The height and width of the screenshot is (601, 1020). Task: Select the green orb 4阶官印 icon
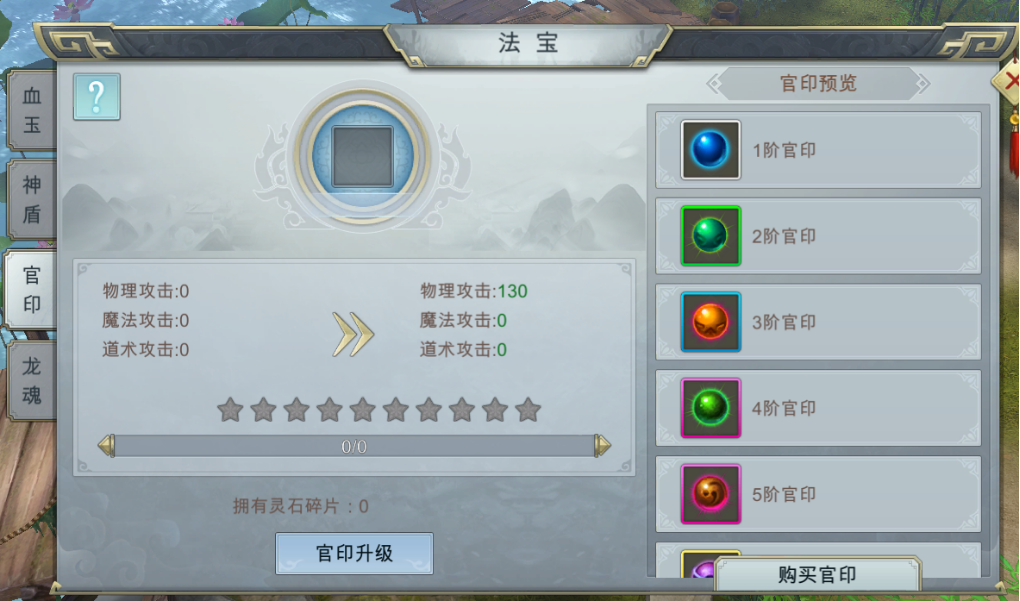click(710, 408)
